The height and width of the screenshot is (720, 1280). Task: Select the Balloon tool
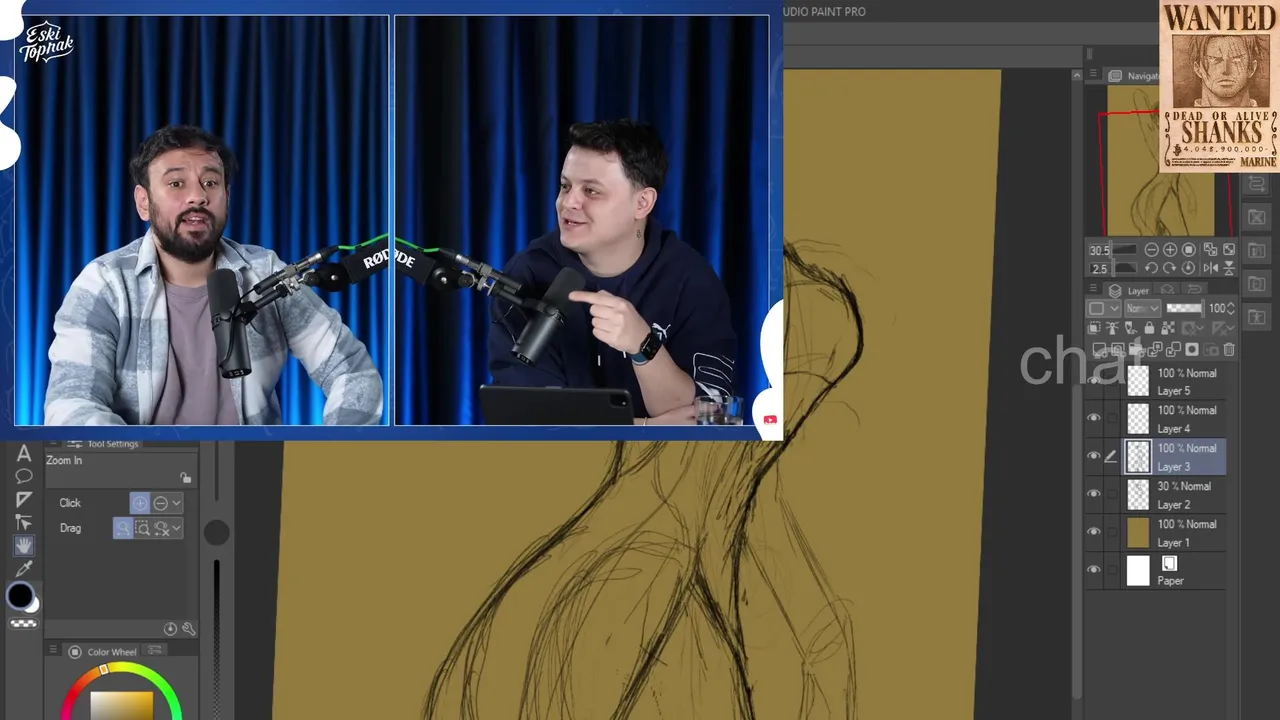(24, 477)
